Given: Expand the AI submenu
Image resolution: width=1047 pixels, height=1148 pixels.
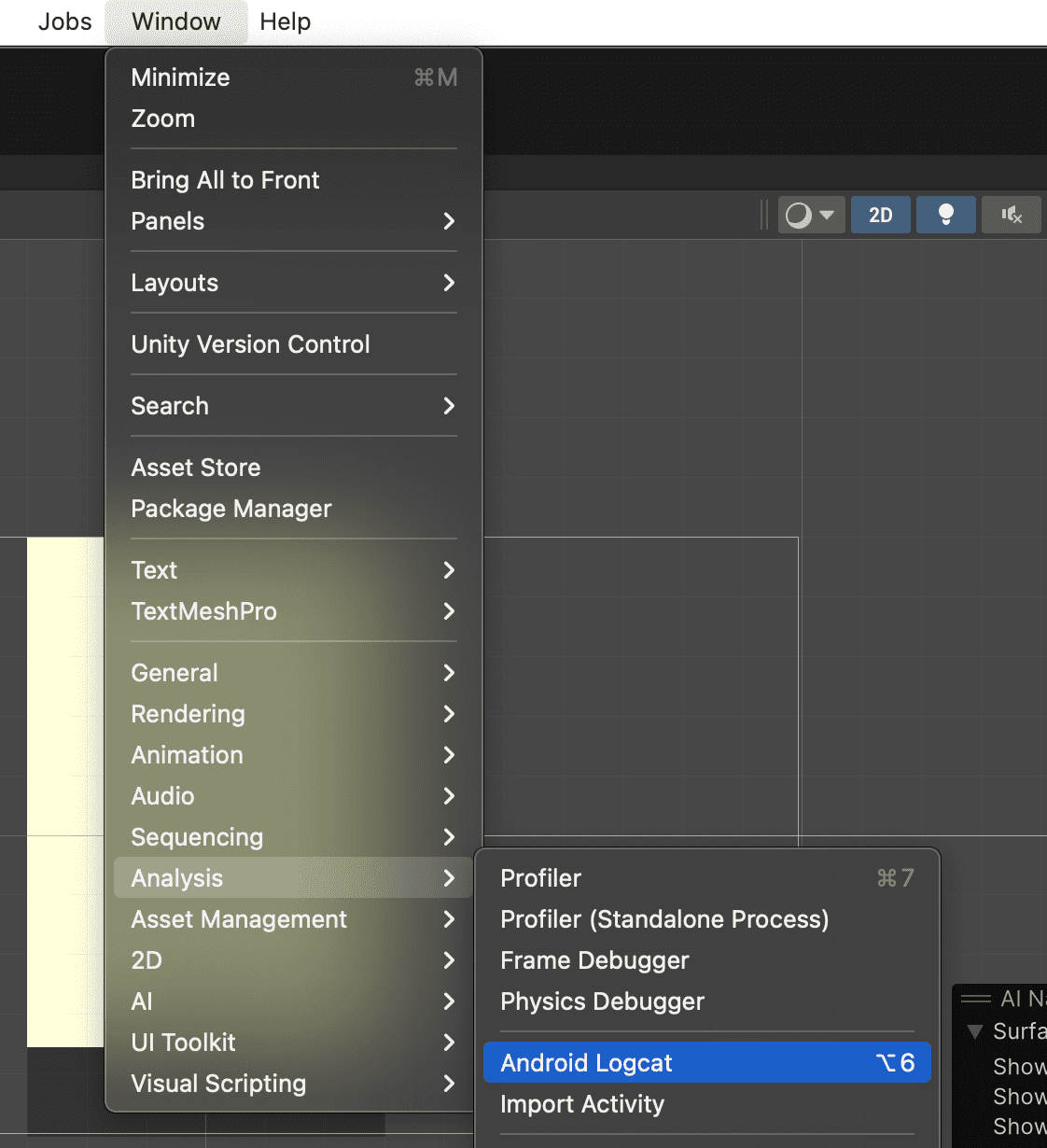Looking at the screenshot, I should pos(294,1001).
